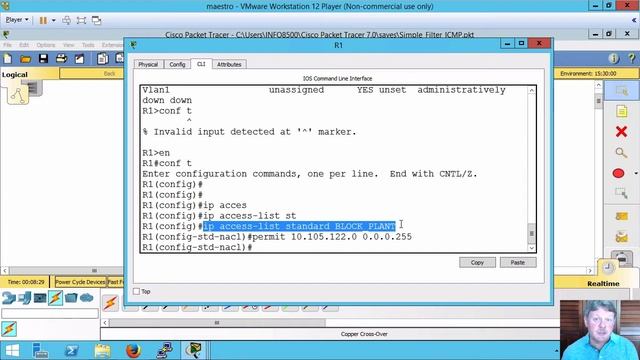This screenshot has width=640, height=360.
Task: Open the Player dropdown menu
Action: (x=17, y=20)
